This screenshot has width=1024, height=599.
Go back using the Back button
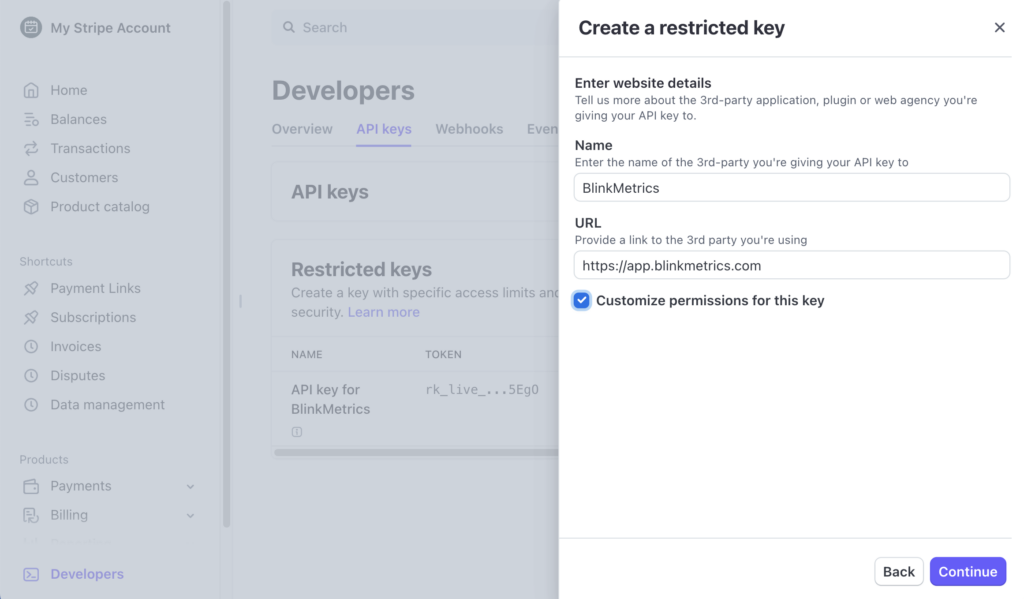[x=898, y=572]
